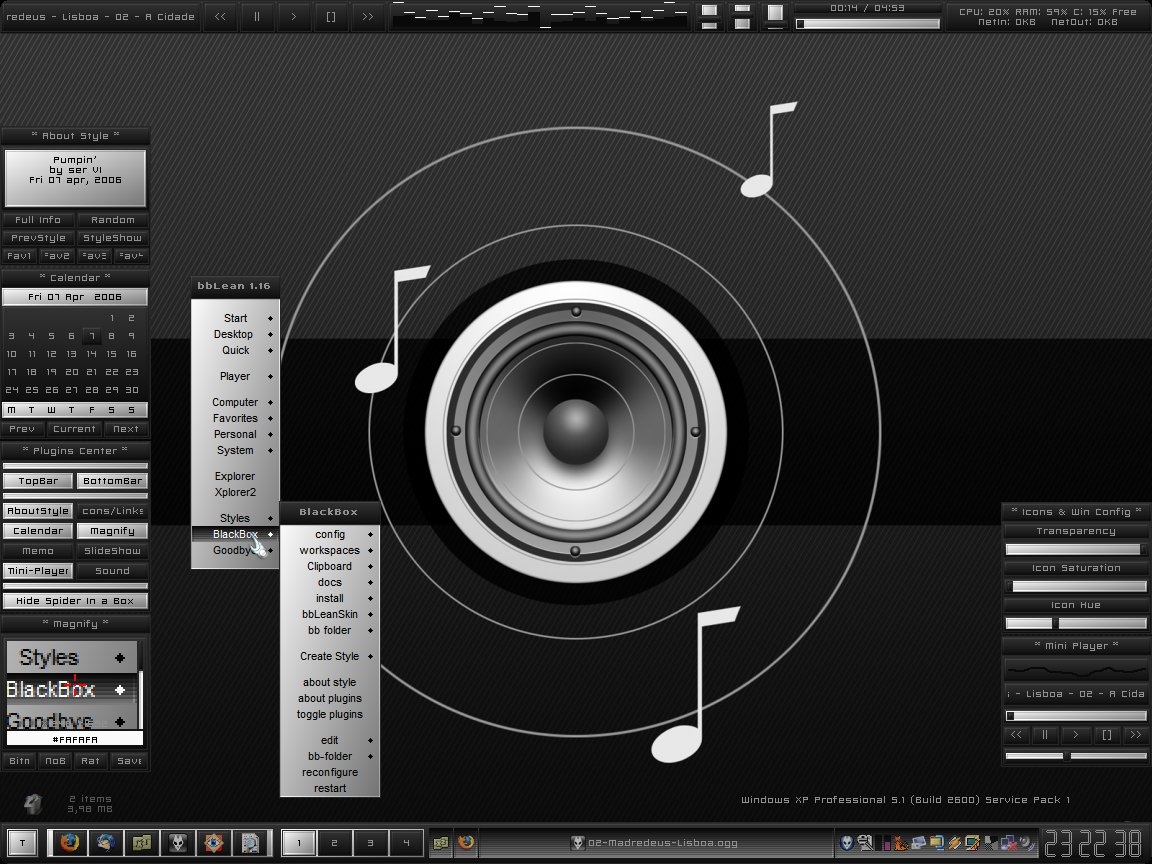Switch to workspace 3 in the taskbar
This screenshot has height=864, width=1152.
370,842
